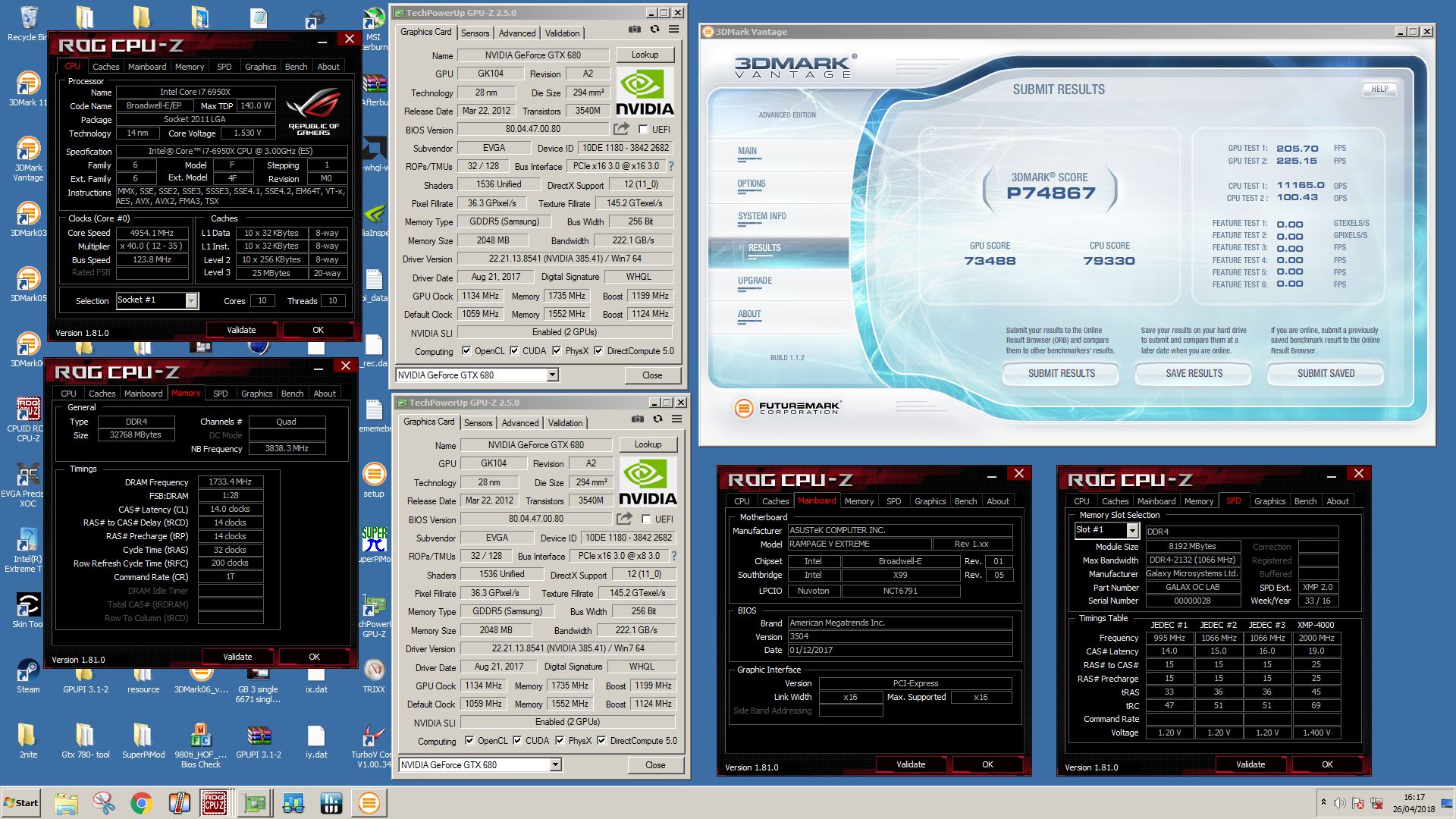Switch to Sensors tab in top GPU-Z window
Viewport: 1456px width, 819px height.
click(x=475, y=33)
